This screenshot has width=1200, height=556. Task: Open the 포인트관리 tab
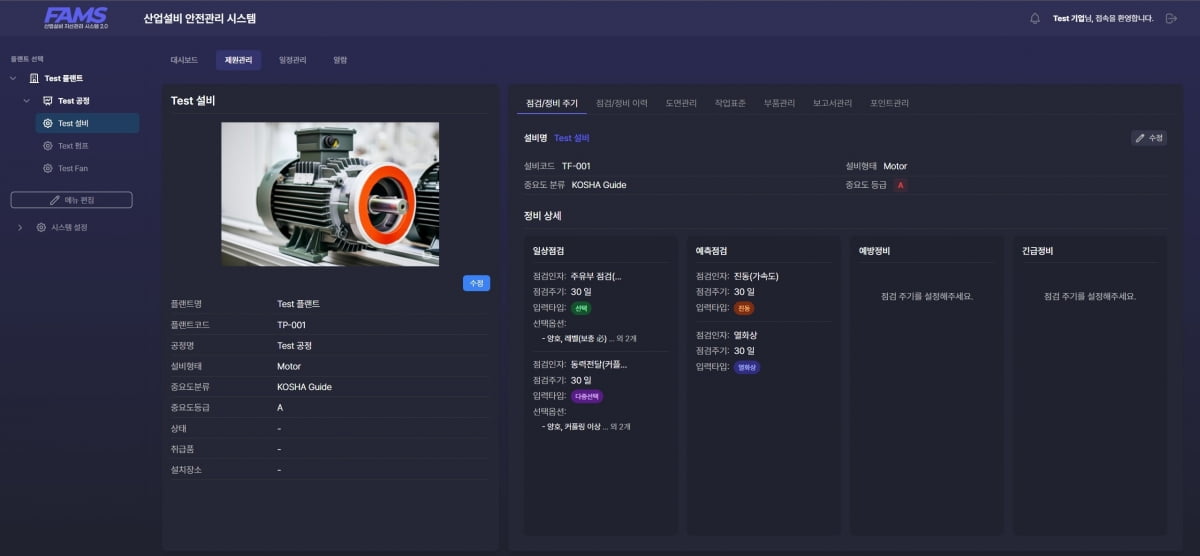point(889,103)
